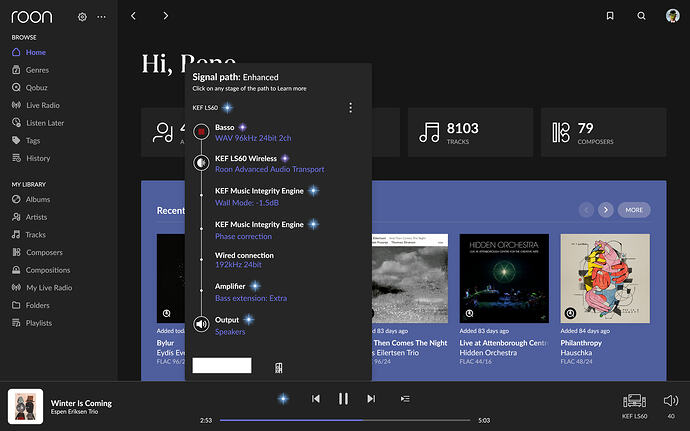The height and width of the screenshot is (431, 690).
Task: Open the signal path three-dot options menu
Action: (350, 107)
